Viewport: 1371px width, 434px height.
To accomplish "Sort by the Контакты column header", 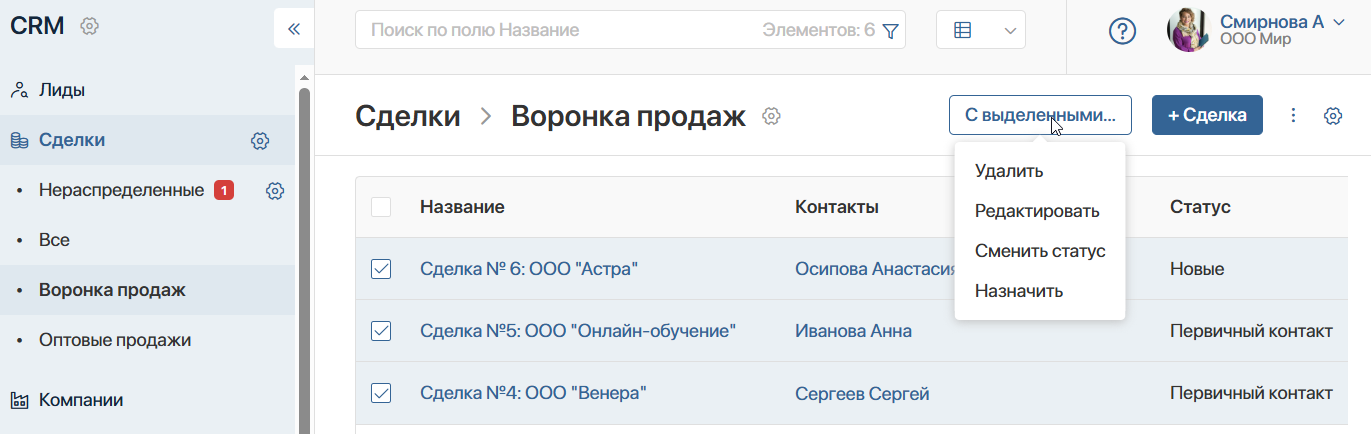I will [x=837, y=207].
